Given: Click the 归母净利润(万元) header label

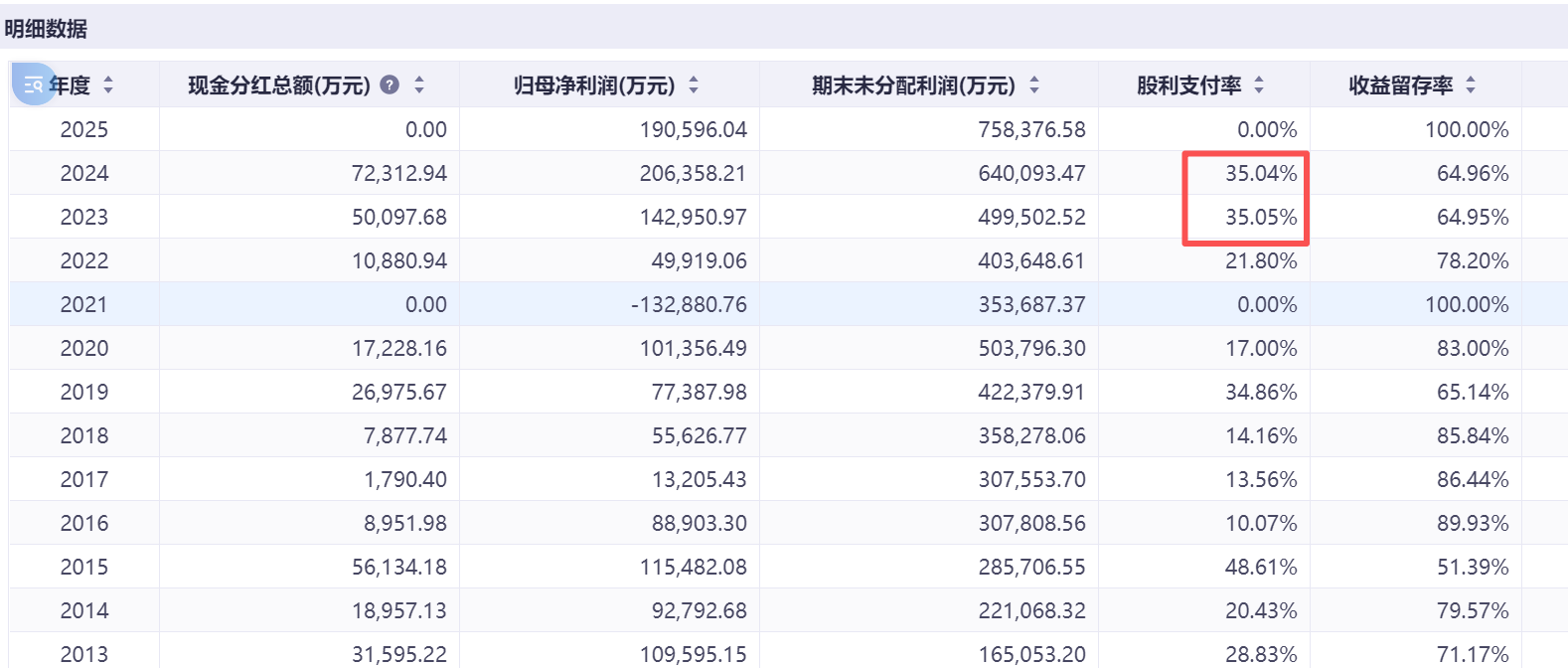Looking at the screenshot, I should coord(593,85).
